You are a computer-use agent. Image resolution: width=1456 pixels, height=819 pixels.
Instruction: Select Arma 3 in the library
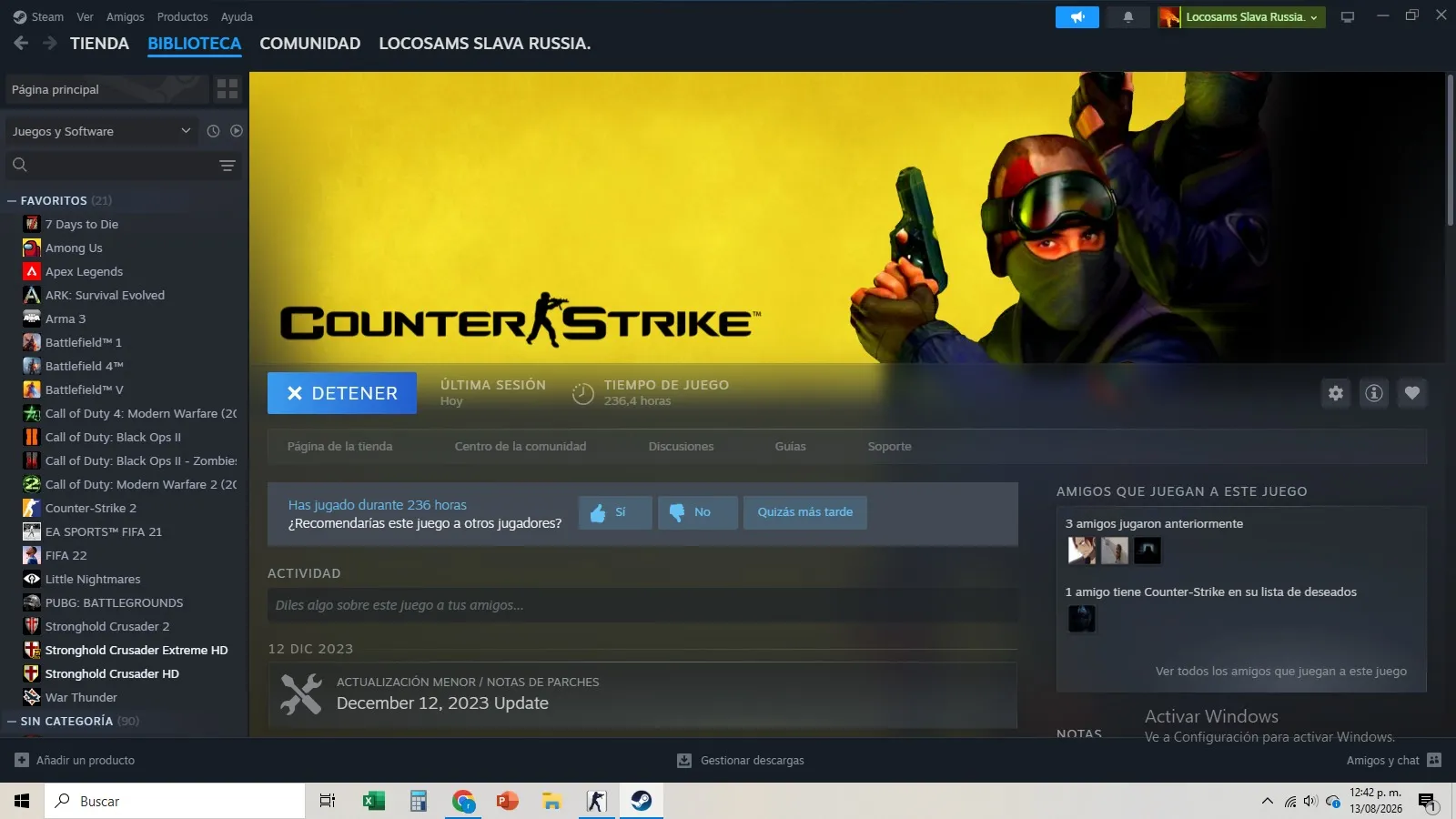(66, 318)
